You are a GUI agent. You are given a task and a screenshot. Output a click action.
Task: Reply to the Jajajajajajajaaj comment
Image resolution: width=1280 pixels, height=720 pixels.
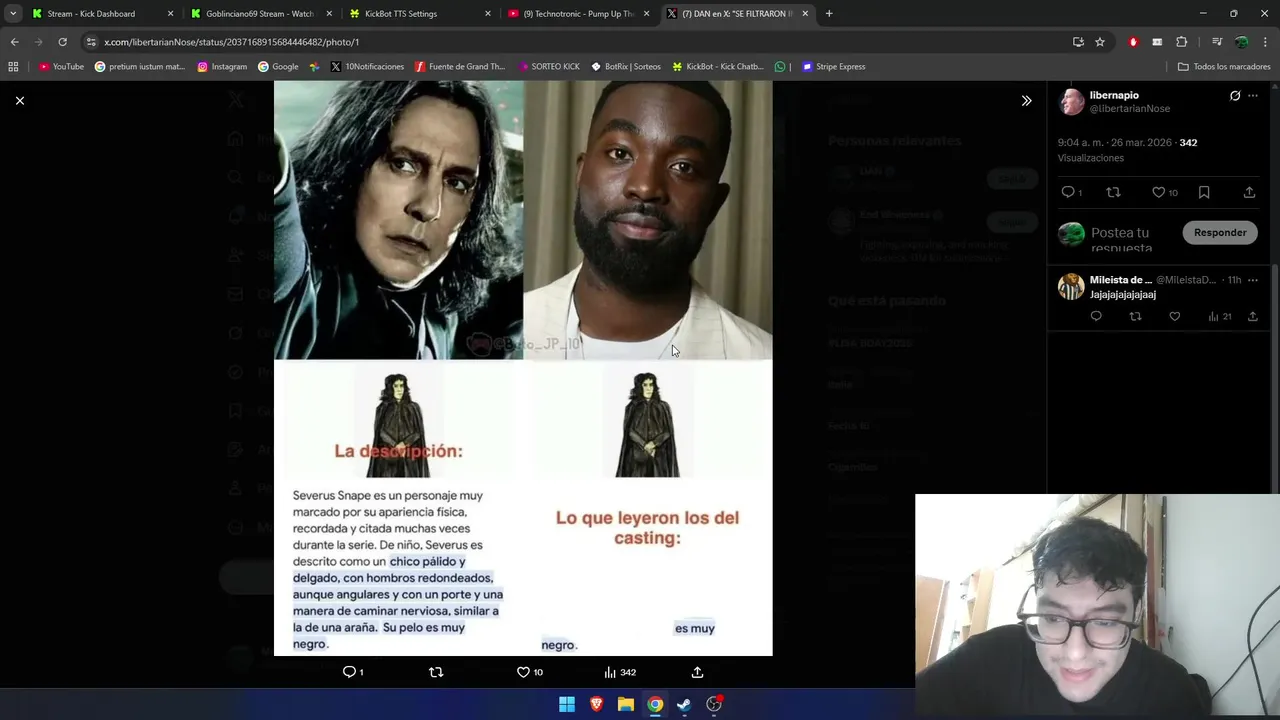[x=1096, y=316]
